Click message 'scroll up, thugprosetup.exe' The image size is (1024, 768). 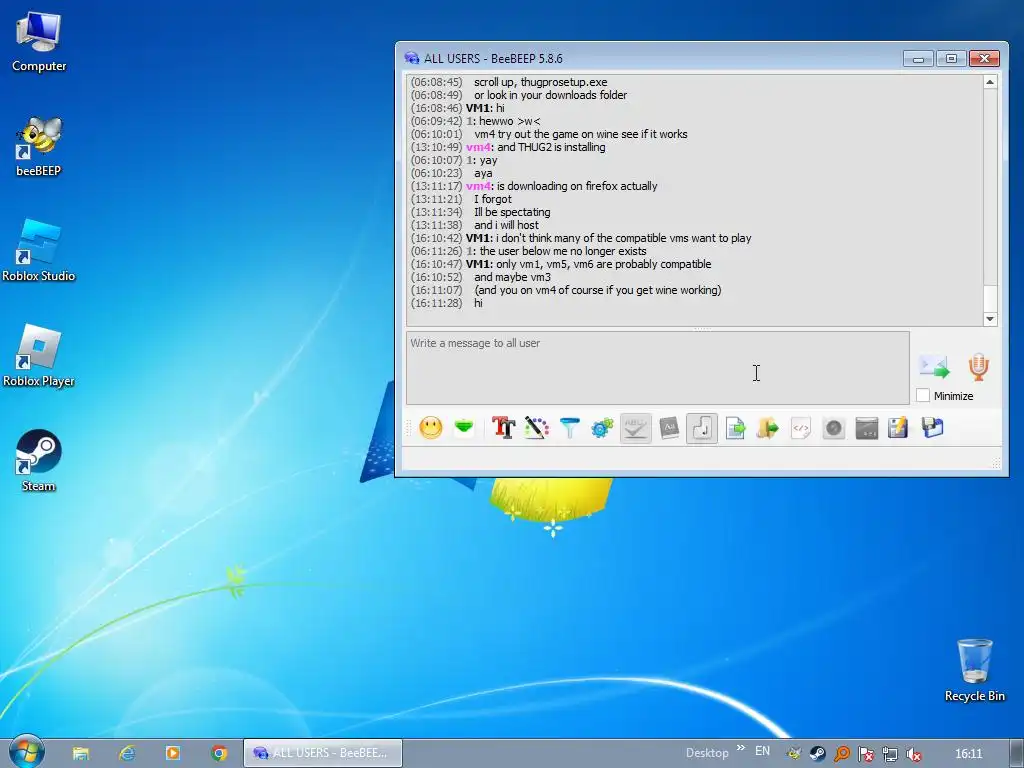point(540,82)
